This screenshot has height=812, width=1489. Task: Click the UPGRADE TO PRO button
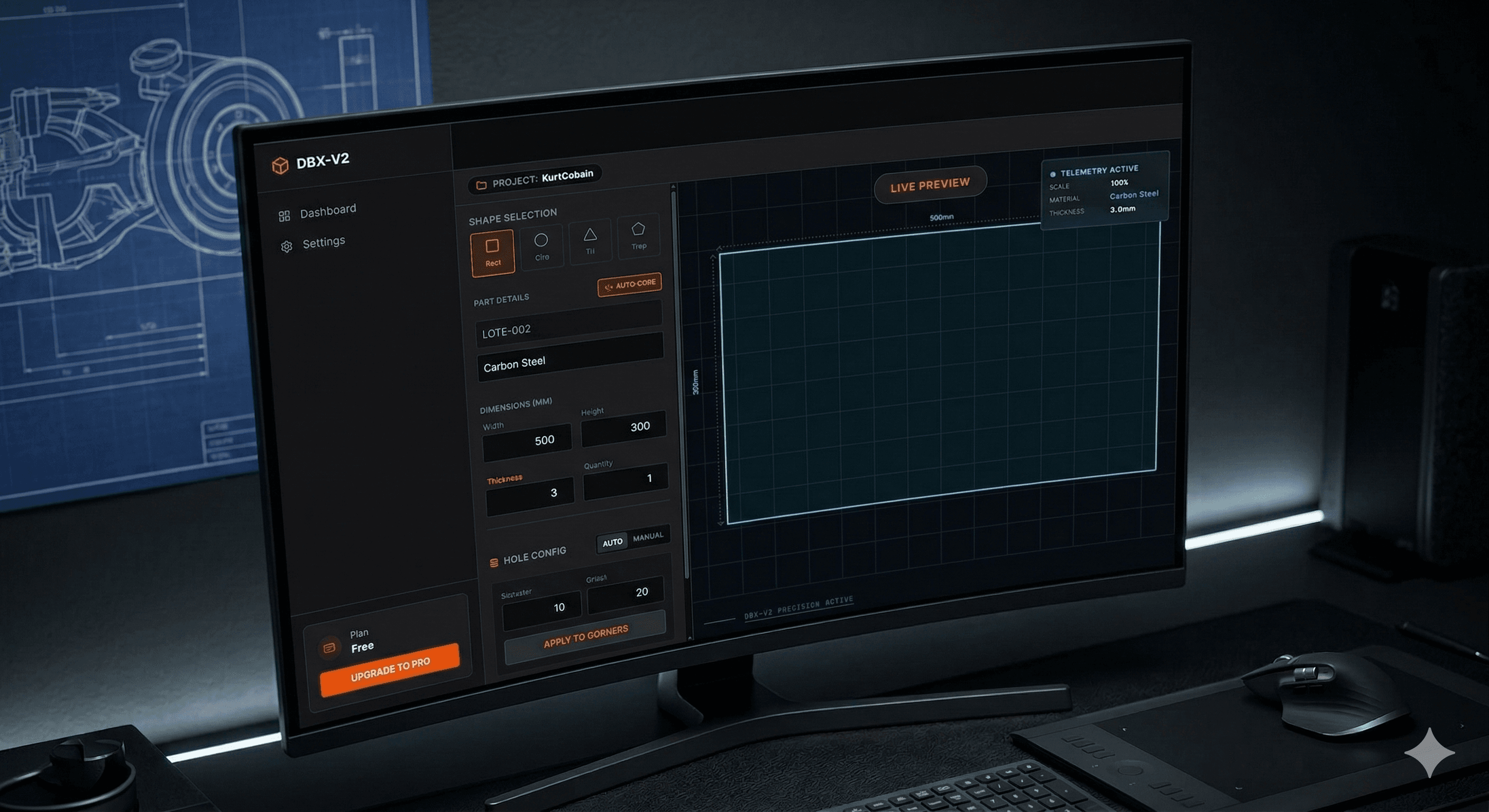(390, 670)
